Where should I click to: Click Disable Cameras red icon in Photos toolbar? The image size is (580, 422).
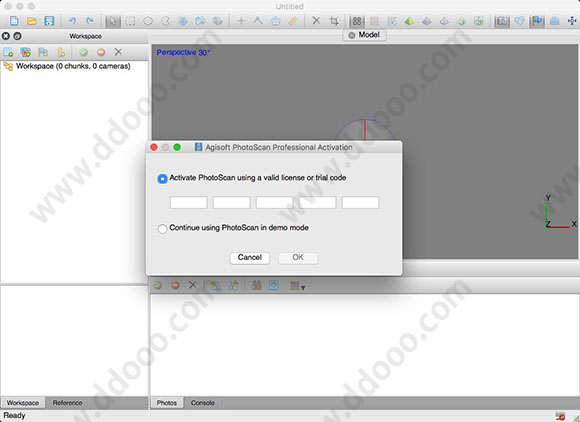click(x=175, y=285)
